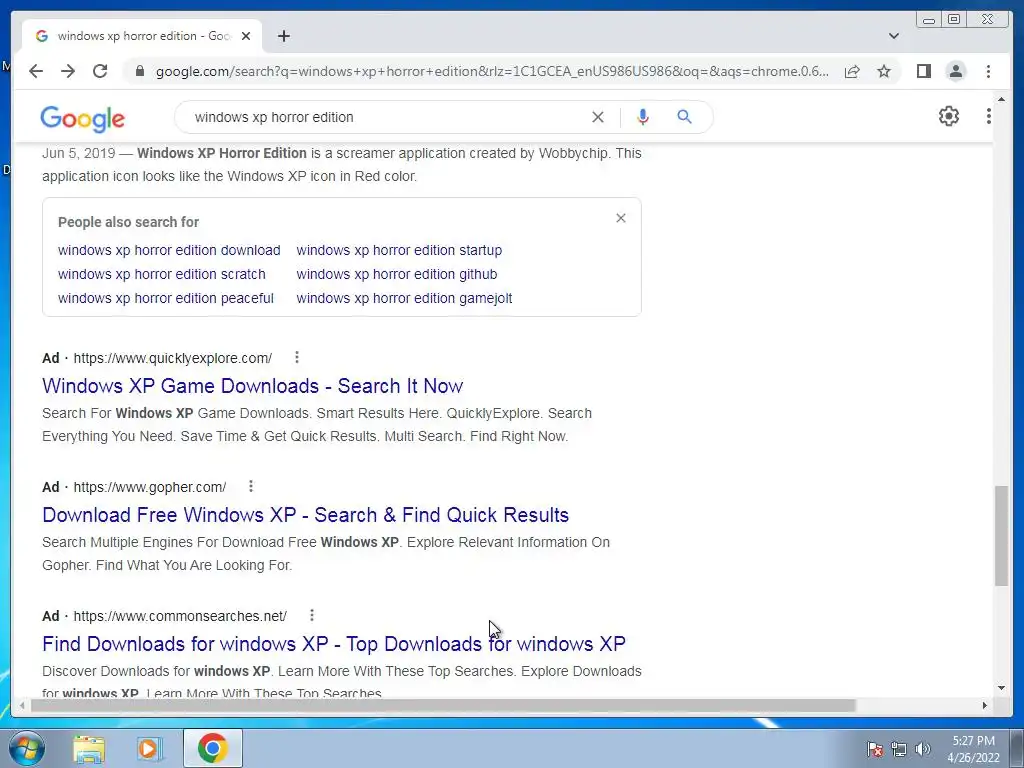Open Windows Explorer from the taskbar
Image resolution: width=1024 pixels, height=768 pixels.
pos(89,748)
